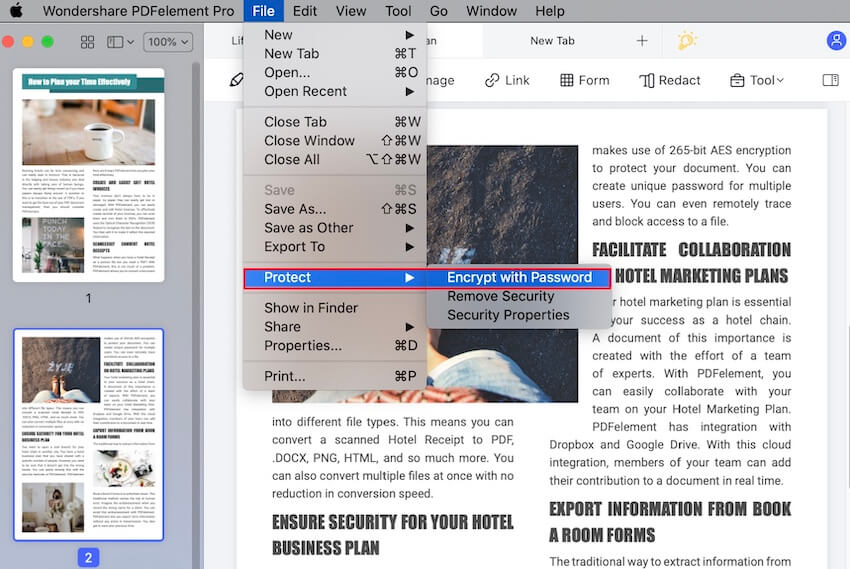Viewport: 850px width, 569px height.
Task: Expand the Open Recent submenu
Action: click(335, 91)
